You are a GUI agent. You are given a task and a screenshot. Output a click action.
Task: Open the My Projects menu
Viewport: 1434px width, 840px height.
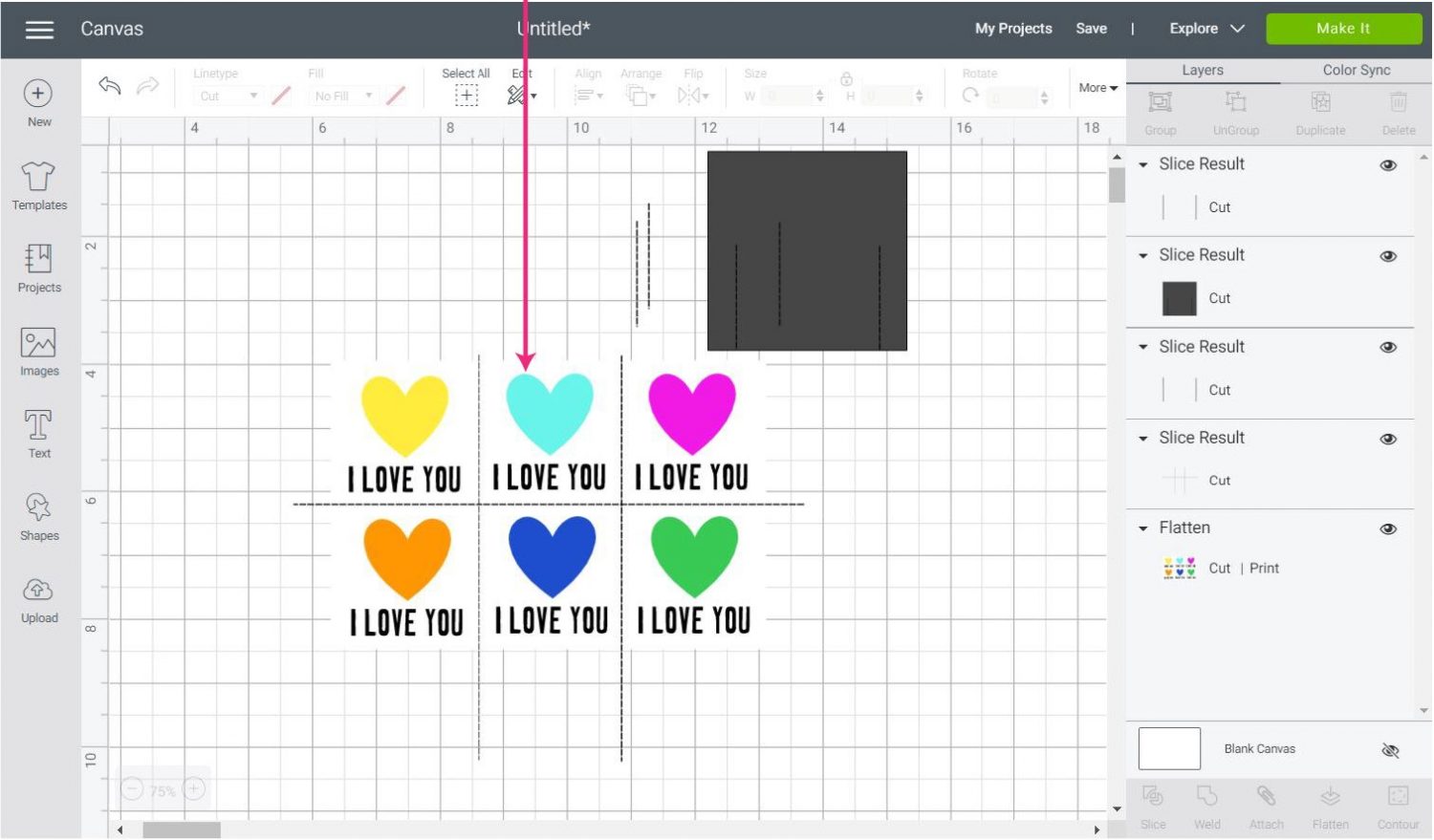(x=1013, y=29)
